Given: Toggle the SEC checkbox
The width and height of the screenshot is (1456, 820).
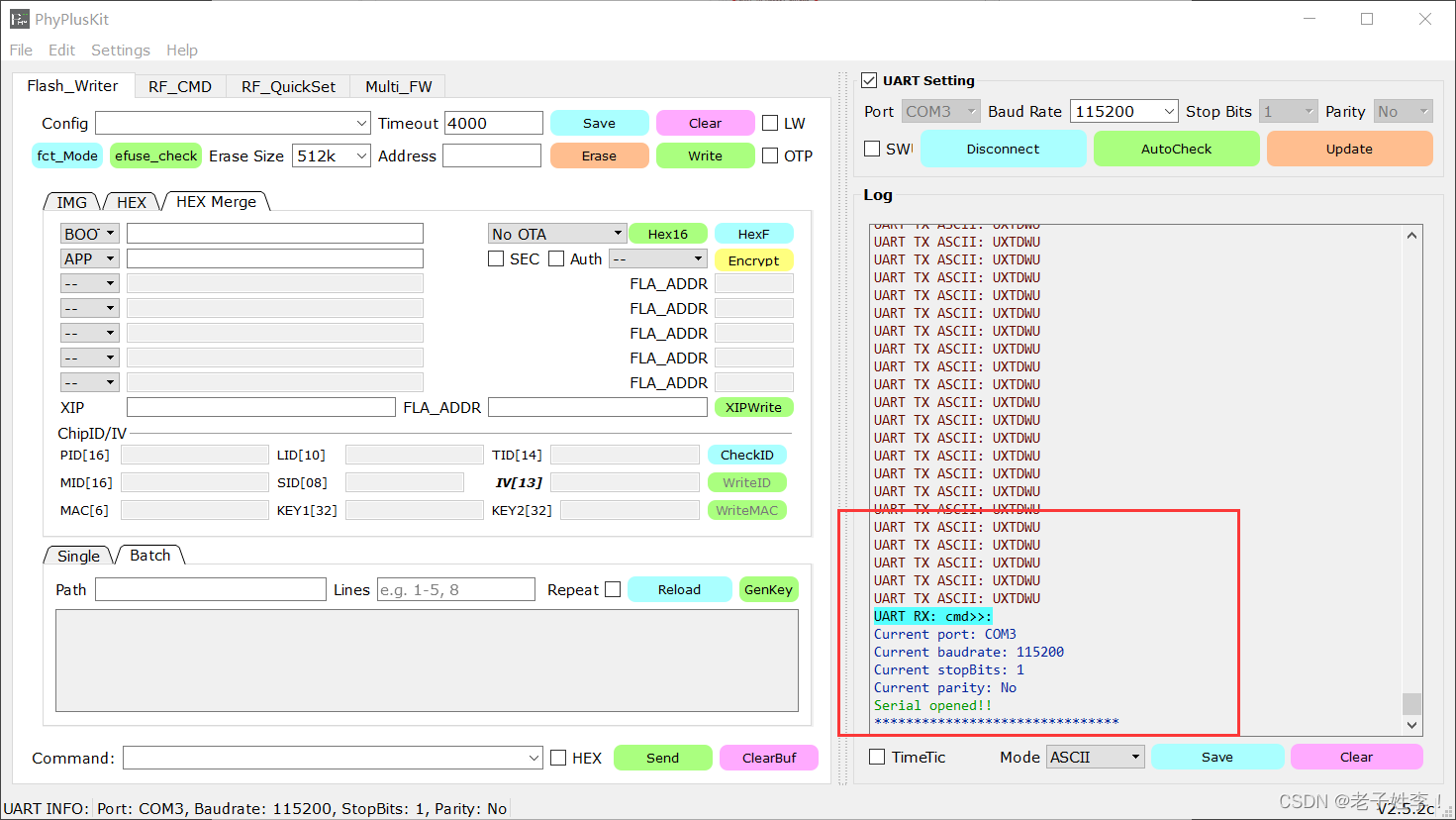Looking at the screenshot, I should pos(496,258).
